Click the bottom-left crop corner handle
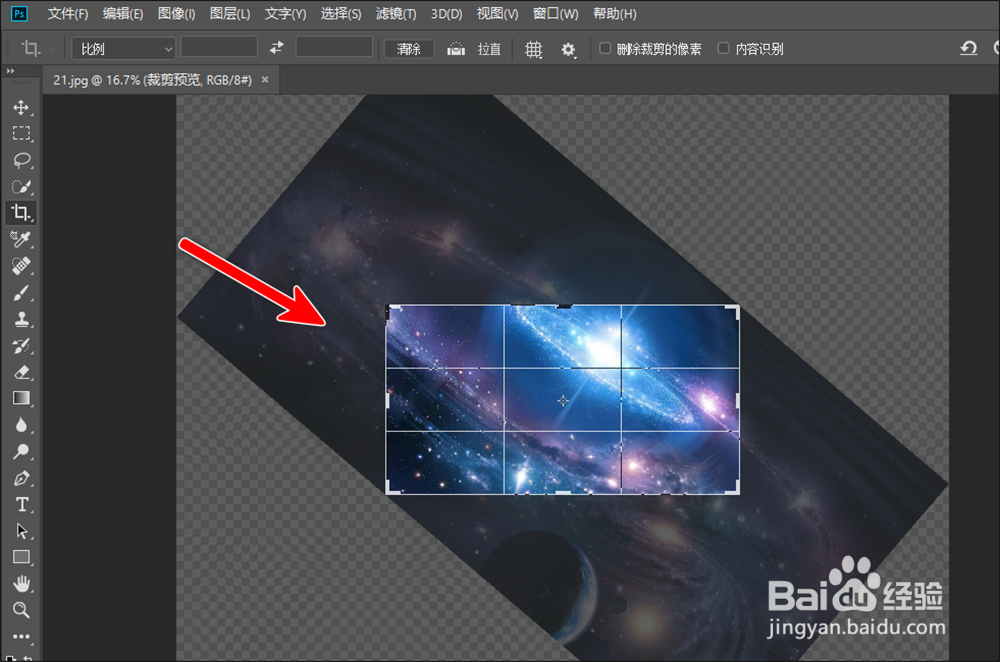 pos(393,487)
